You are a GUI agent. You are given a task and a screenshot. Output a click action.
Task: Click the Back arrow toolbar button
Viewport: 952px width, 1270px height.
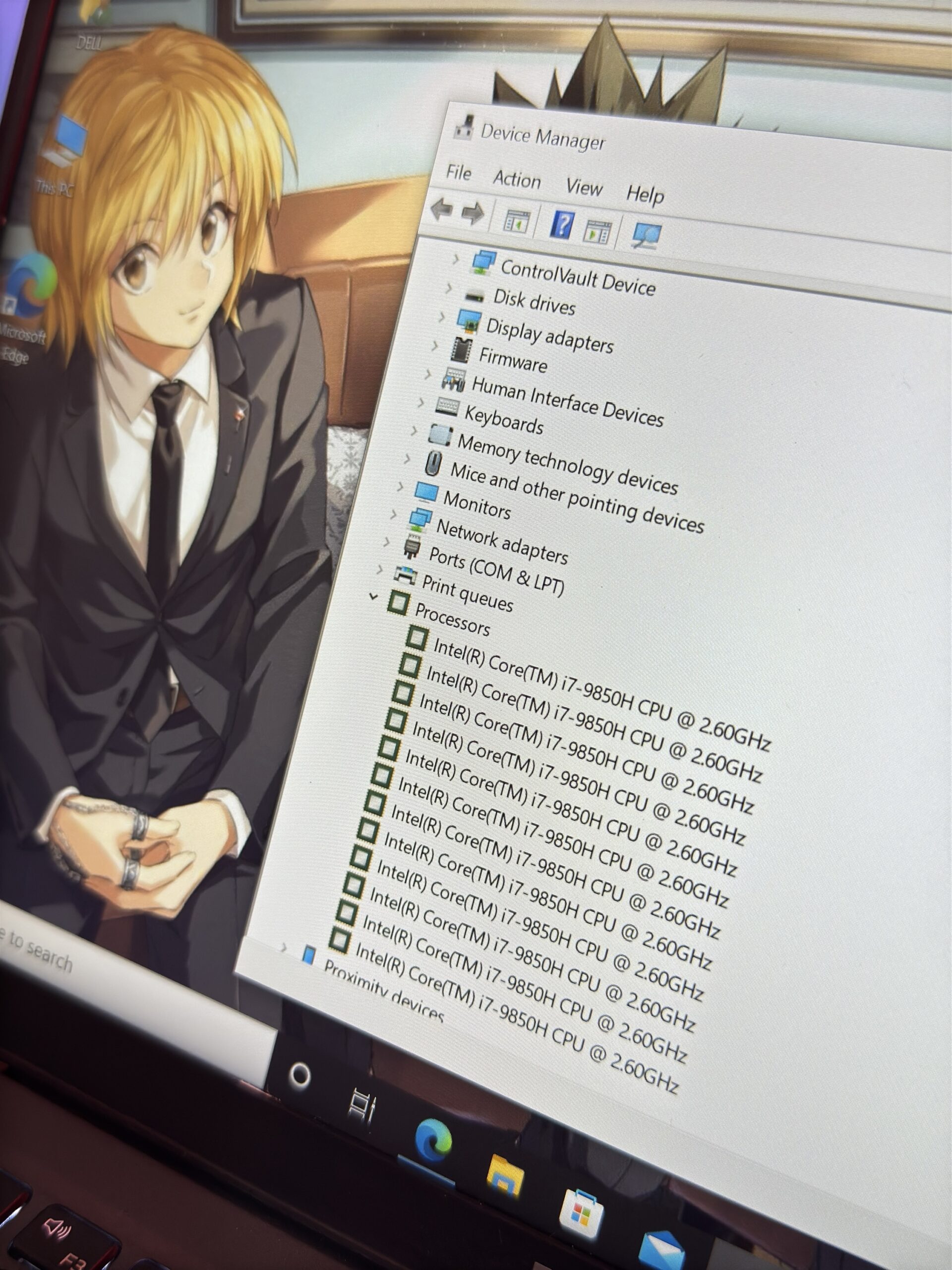pos(443,209)
